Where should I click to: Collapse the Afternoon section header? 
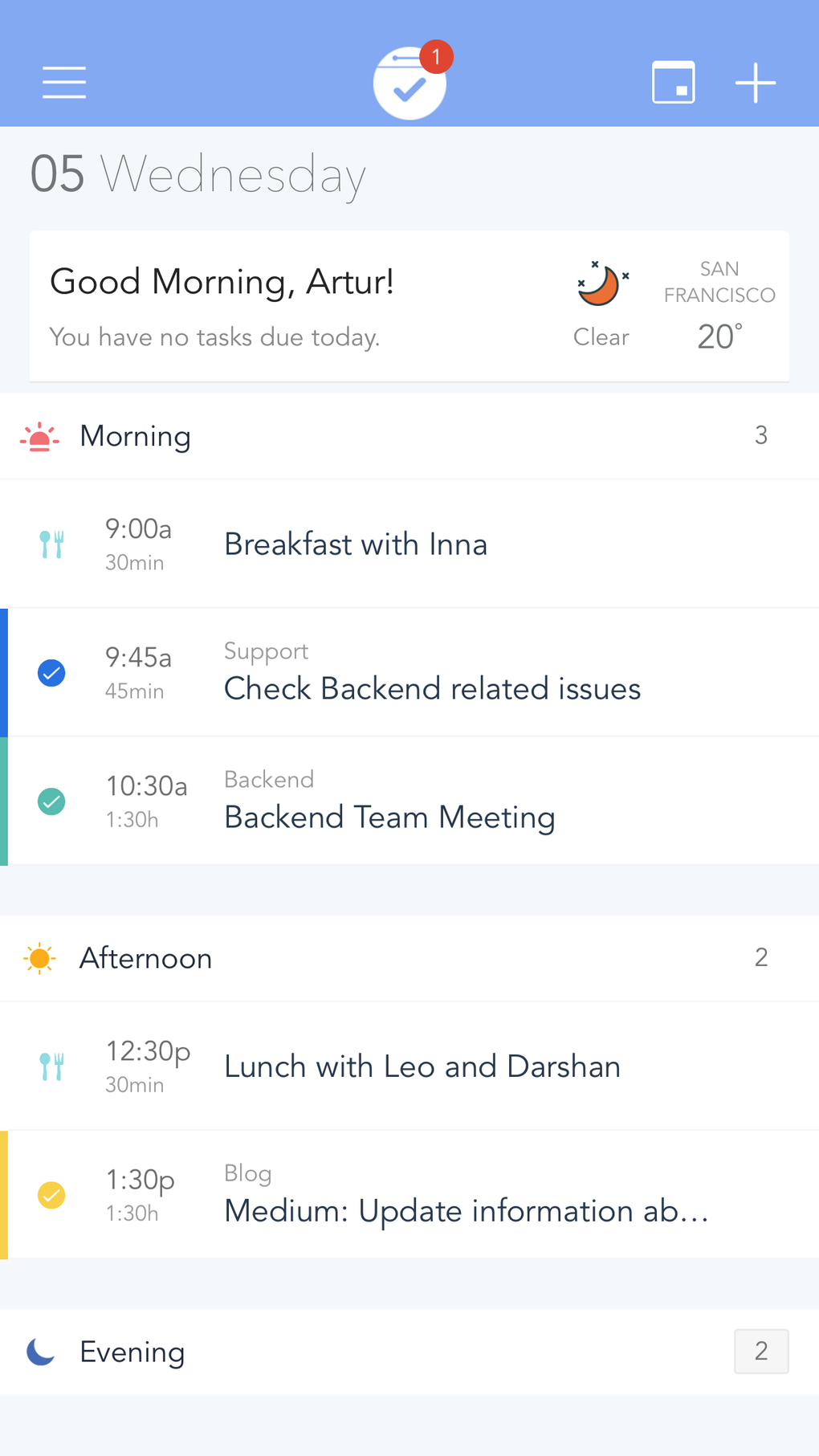tap(401, 958)
